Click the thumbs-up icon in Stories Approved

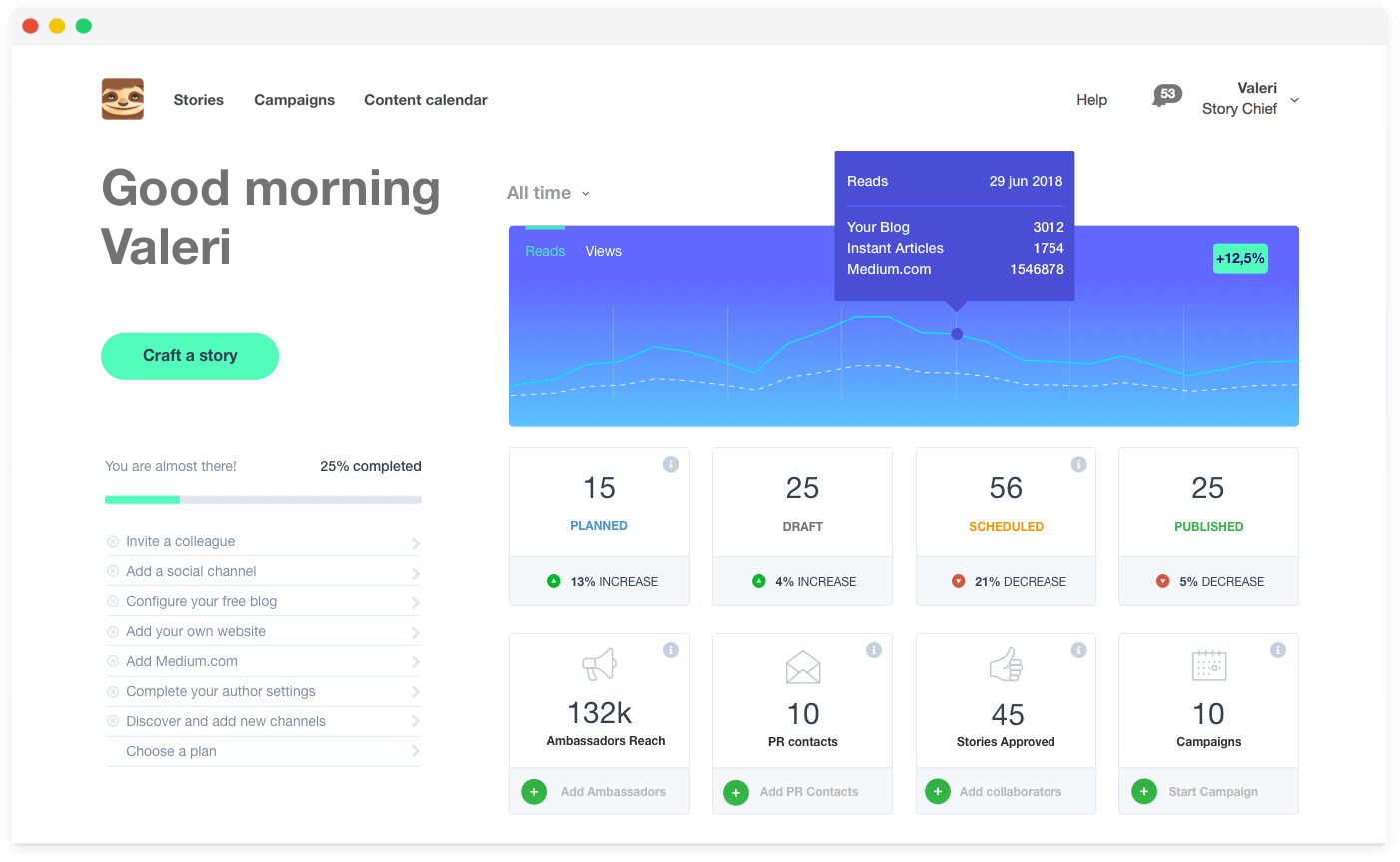pyautogui.click(x=1006, y=665)
